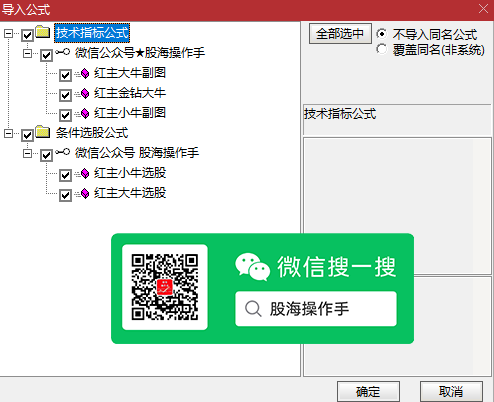Toggle the 红主大牛选股 checkbox
494x402 pixels.
tap(65, 195)
